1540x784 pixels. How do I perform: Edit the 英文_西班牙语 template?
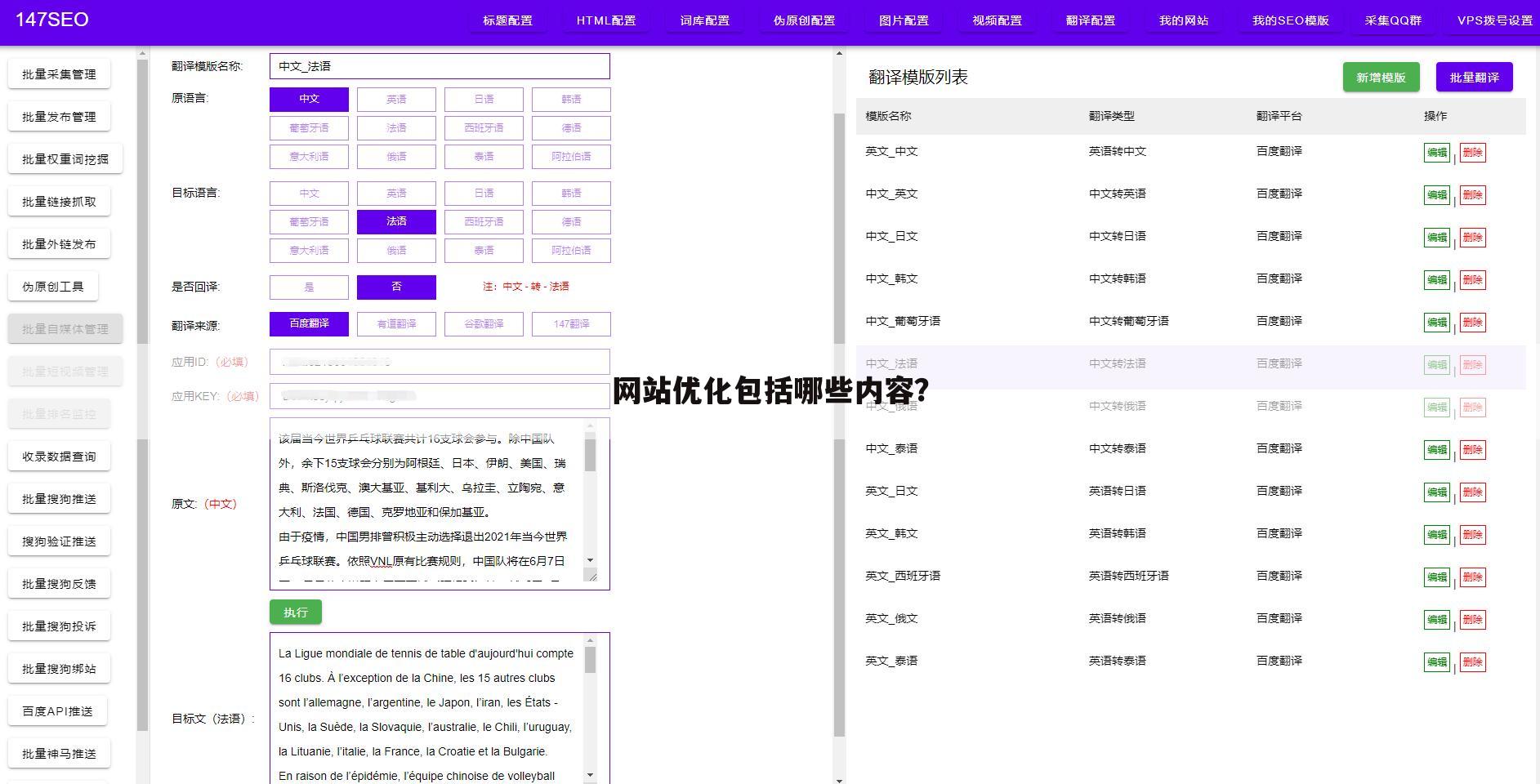pos(1436,577)
